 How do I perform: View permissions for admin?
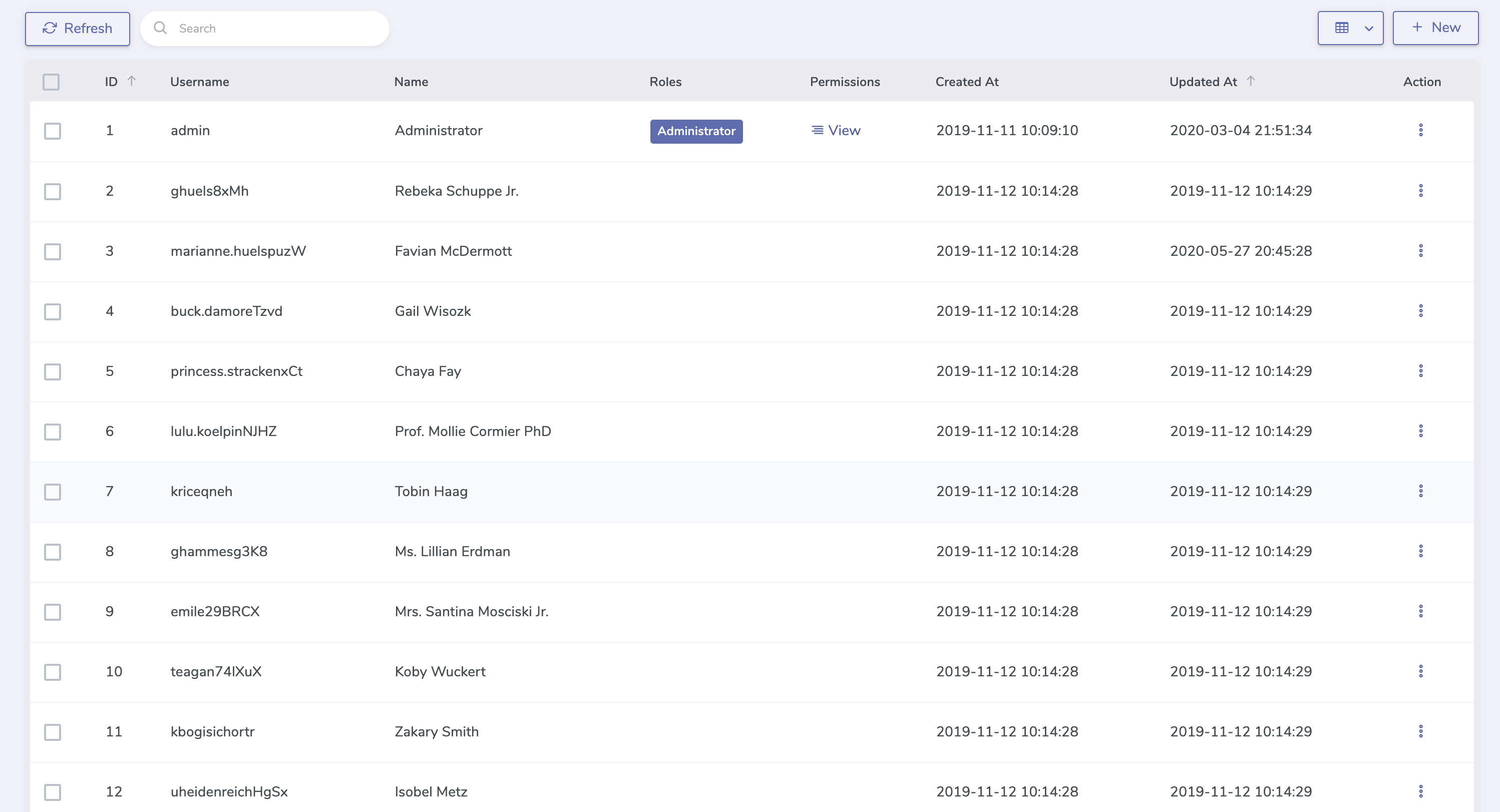click(x=836, y=130)
